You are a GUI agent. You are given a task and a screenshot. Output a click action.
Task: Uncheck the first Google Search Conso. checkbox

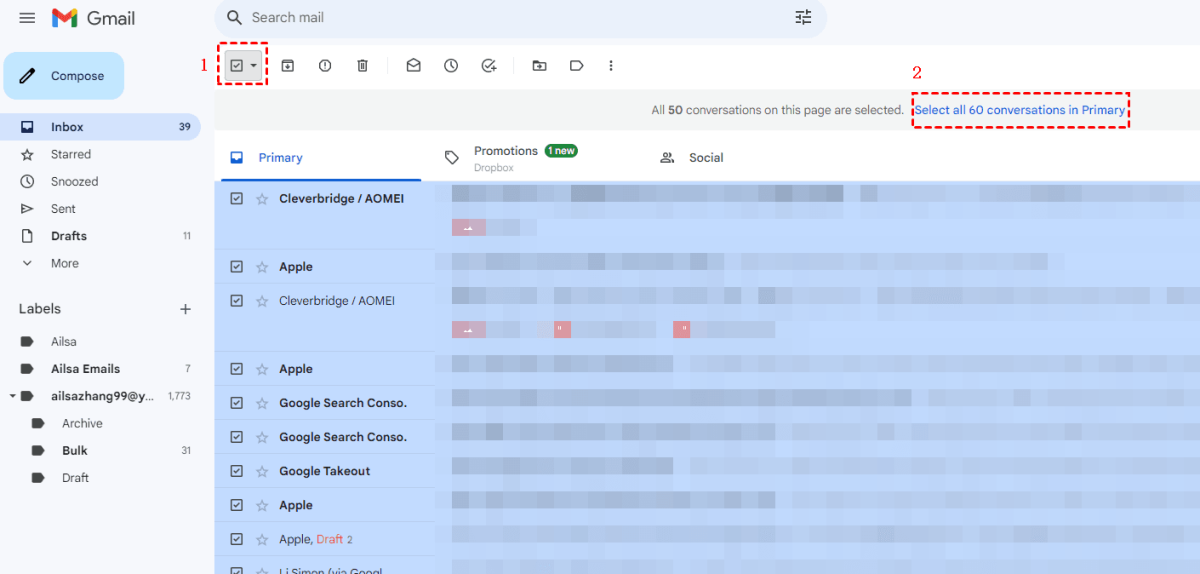click(237, 403)
